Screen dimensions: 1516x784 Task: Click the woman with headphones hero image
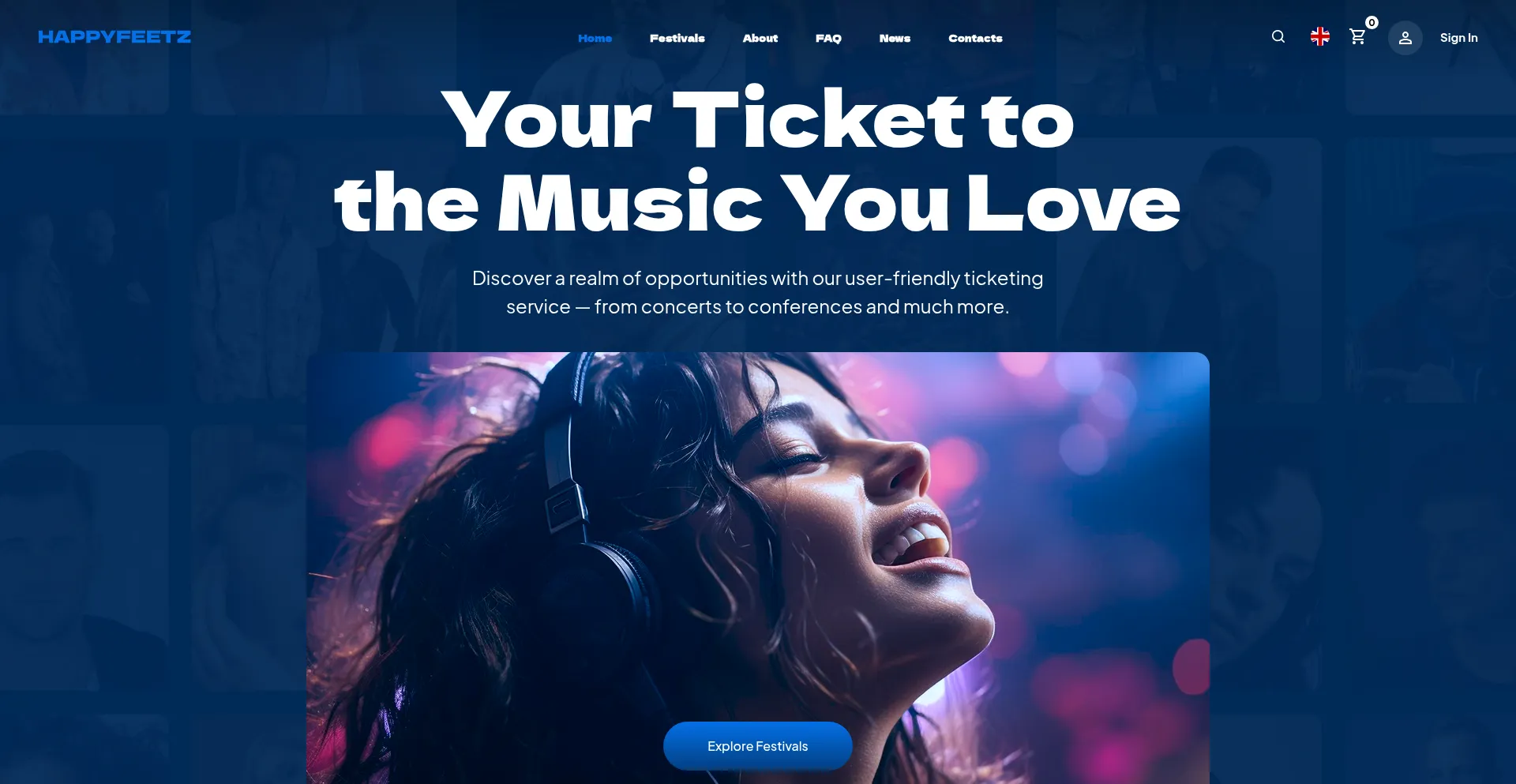coord(758,568)
